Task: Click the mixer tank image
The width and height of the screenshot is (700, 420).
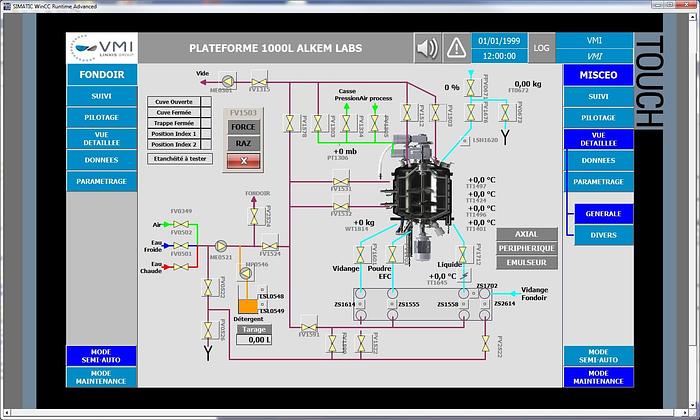Action: coord(417,185)
